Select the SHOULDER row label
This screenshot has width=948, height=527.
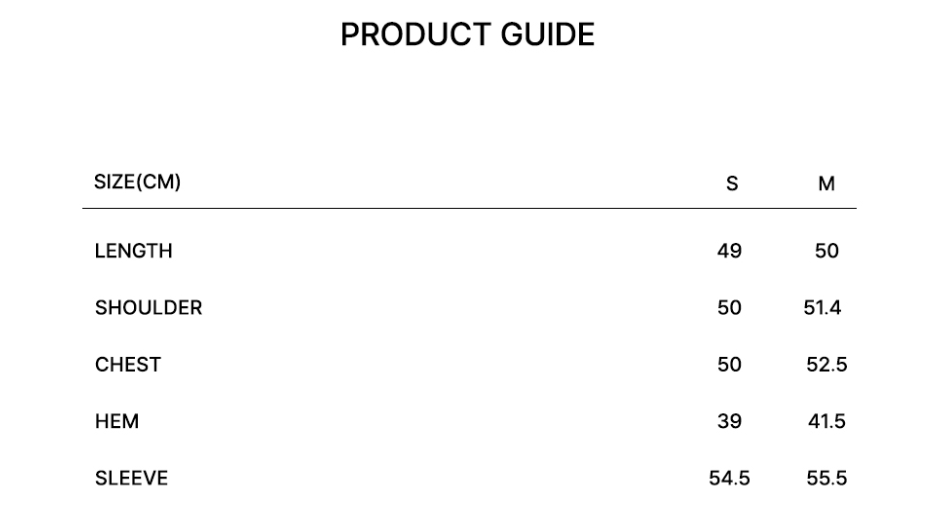point(149,308)
